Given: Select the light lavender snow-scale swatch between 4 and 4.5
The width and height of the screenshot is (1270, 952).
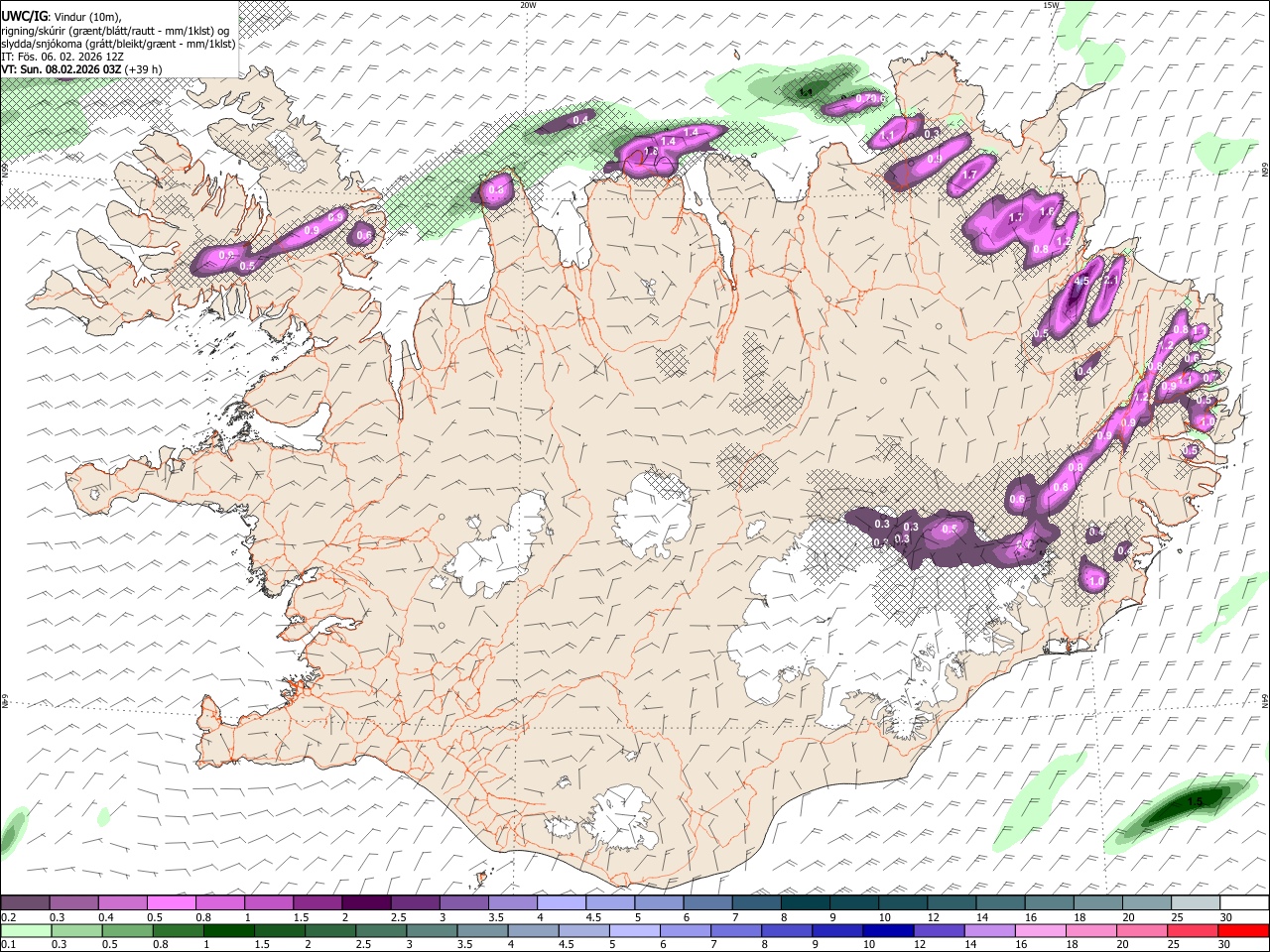Looking at the screenshot, I should [x=562, y=902].
